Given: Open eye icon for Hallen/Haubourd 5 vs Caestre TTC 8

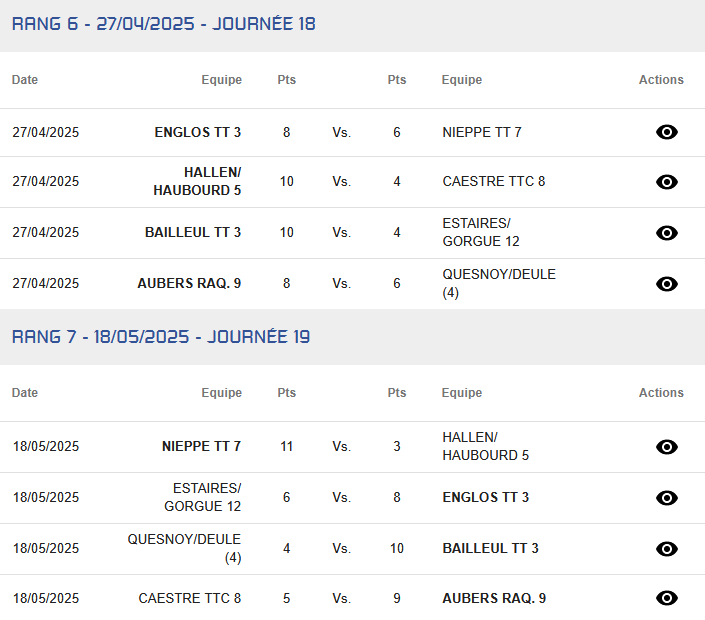Looking at the screenshot, I should tap(666, 182).
